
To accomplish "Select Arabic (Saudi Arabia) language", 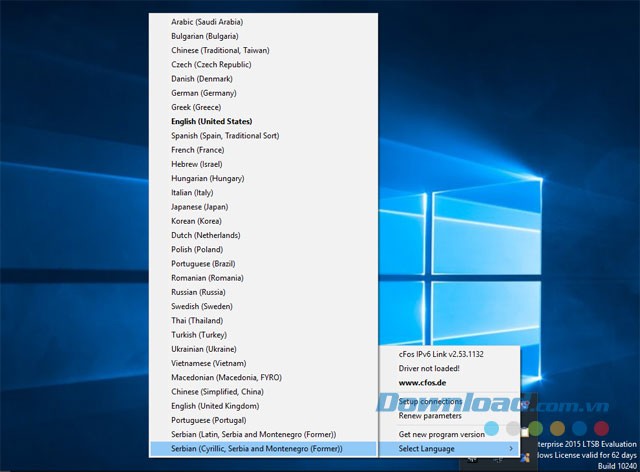I will pyautogui.click(x=207, y=21).
